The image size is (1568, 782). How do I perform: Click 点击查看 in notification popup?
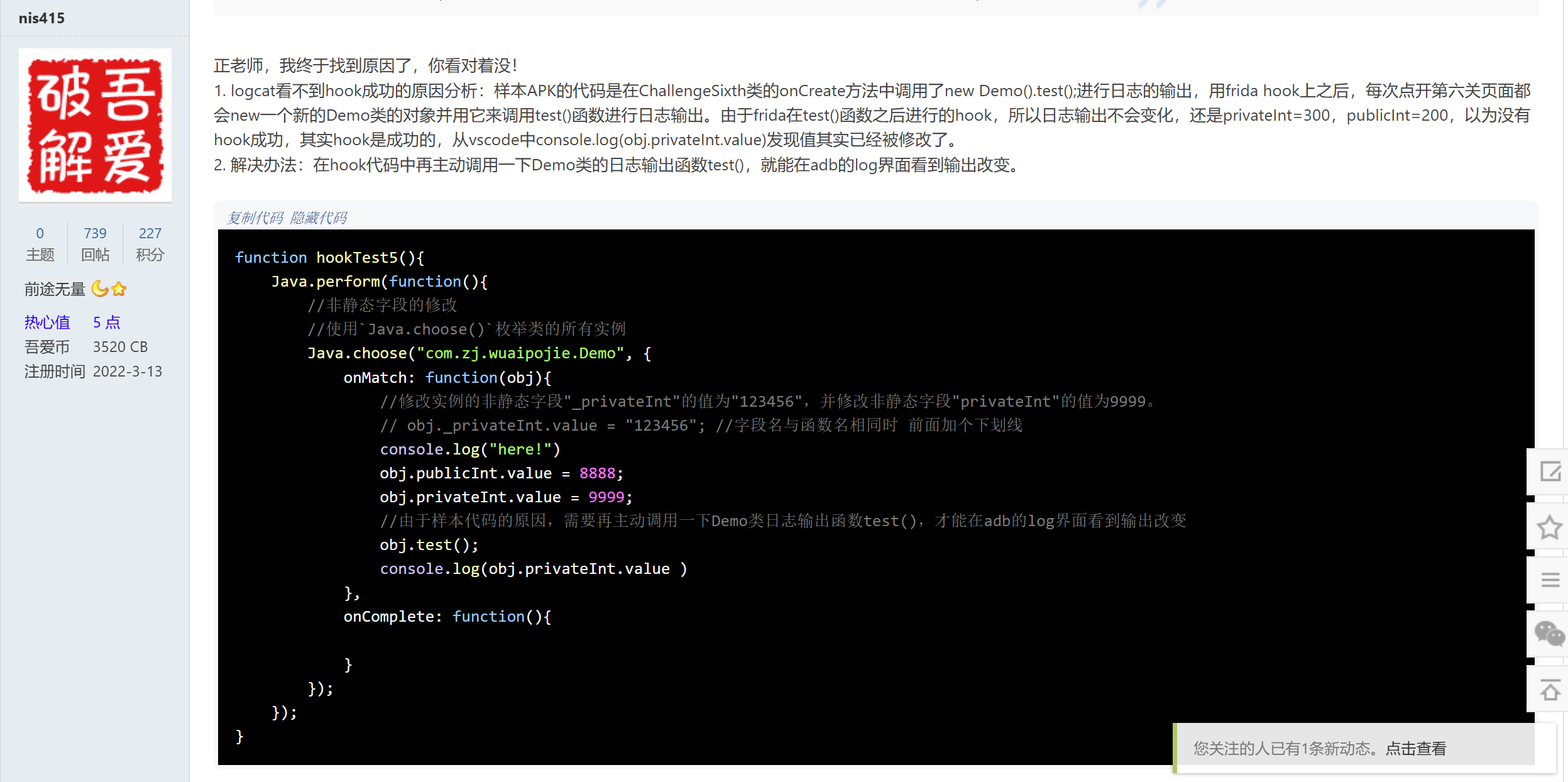[1416, 749]
